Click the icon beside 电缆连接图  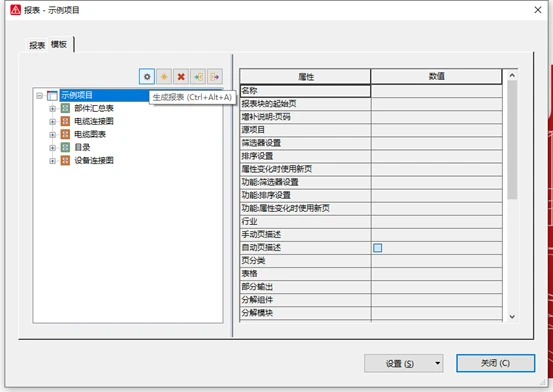tap(65, 121)
